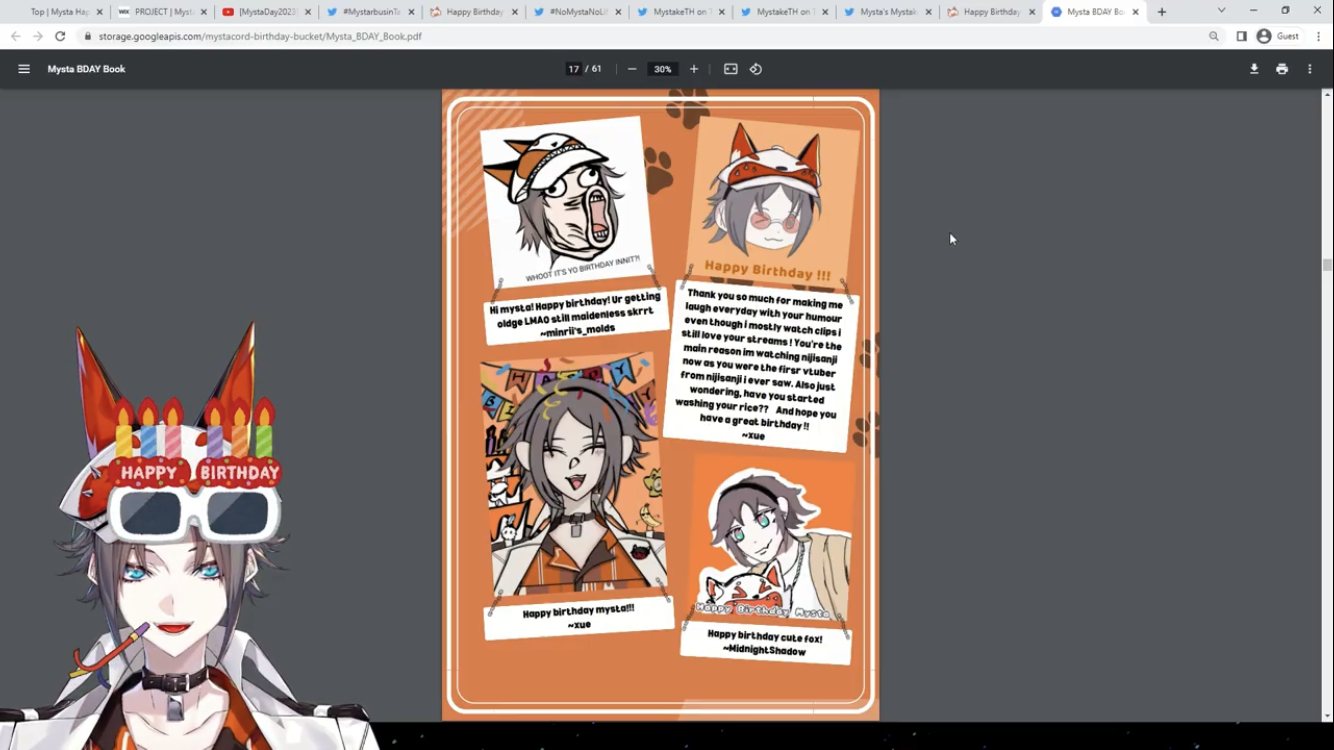Open the PDF viewer more actions menu
The width and height of the screenshot is (1334, 750).
coord(1310,69)
